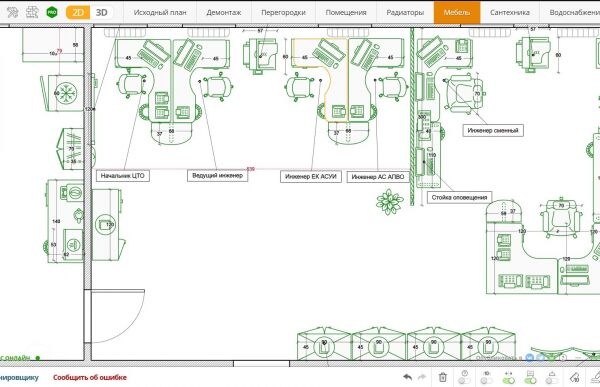
Task: Select the second bottom-row chair
Action: (379, 345)
